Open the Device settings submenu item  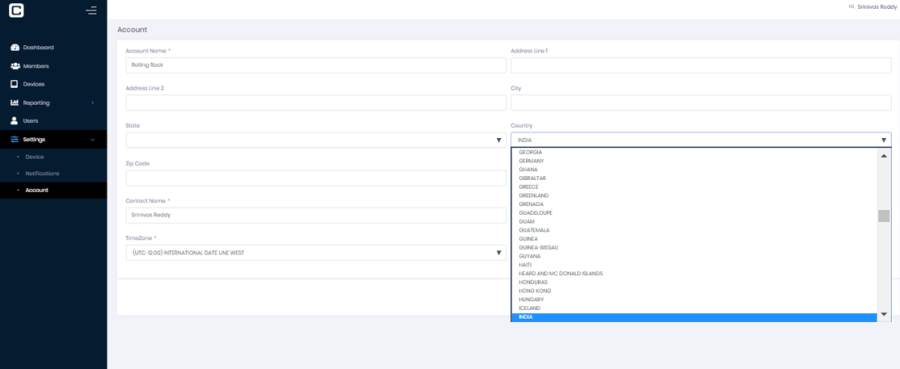point(34,157)
